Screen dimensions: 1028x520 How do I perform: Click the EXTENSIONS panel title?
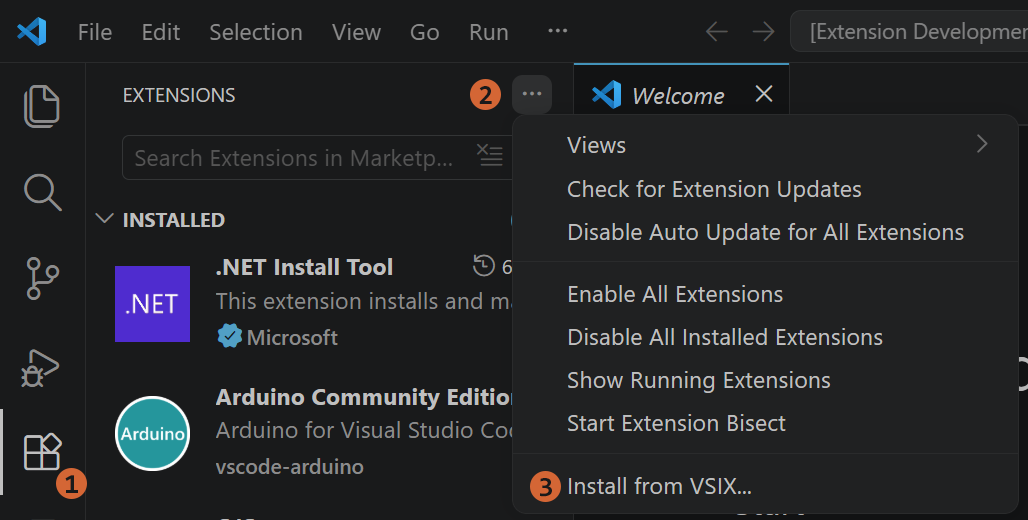pyautogui.click(x=179, y=95)
